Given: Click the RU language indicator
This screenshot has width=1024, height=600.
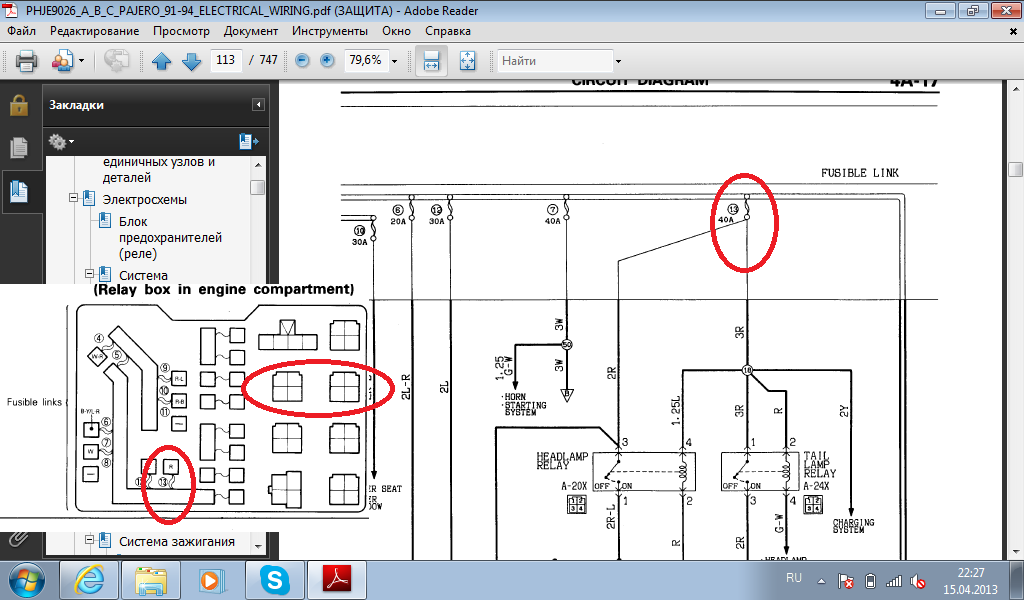Looking at the screenshot, I should point(793,578).
